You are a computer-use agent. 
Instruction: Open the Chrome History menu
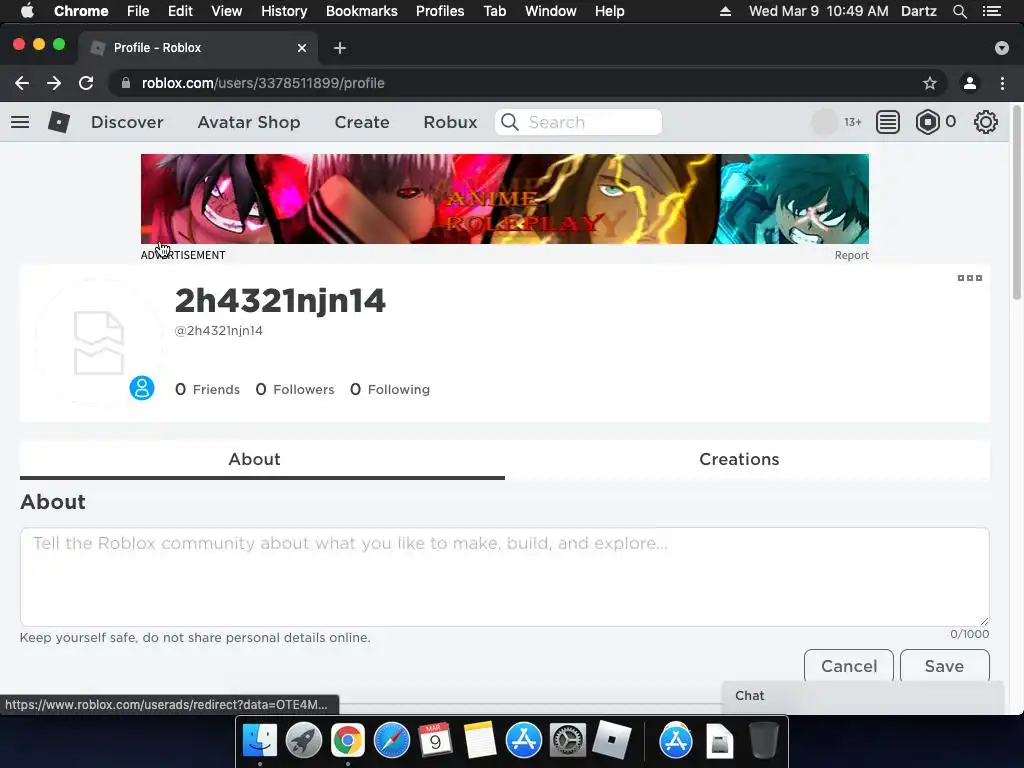tap(284, 11)
